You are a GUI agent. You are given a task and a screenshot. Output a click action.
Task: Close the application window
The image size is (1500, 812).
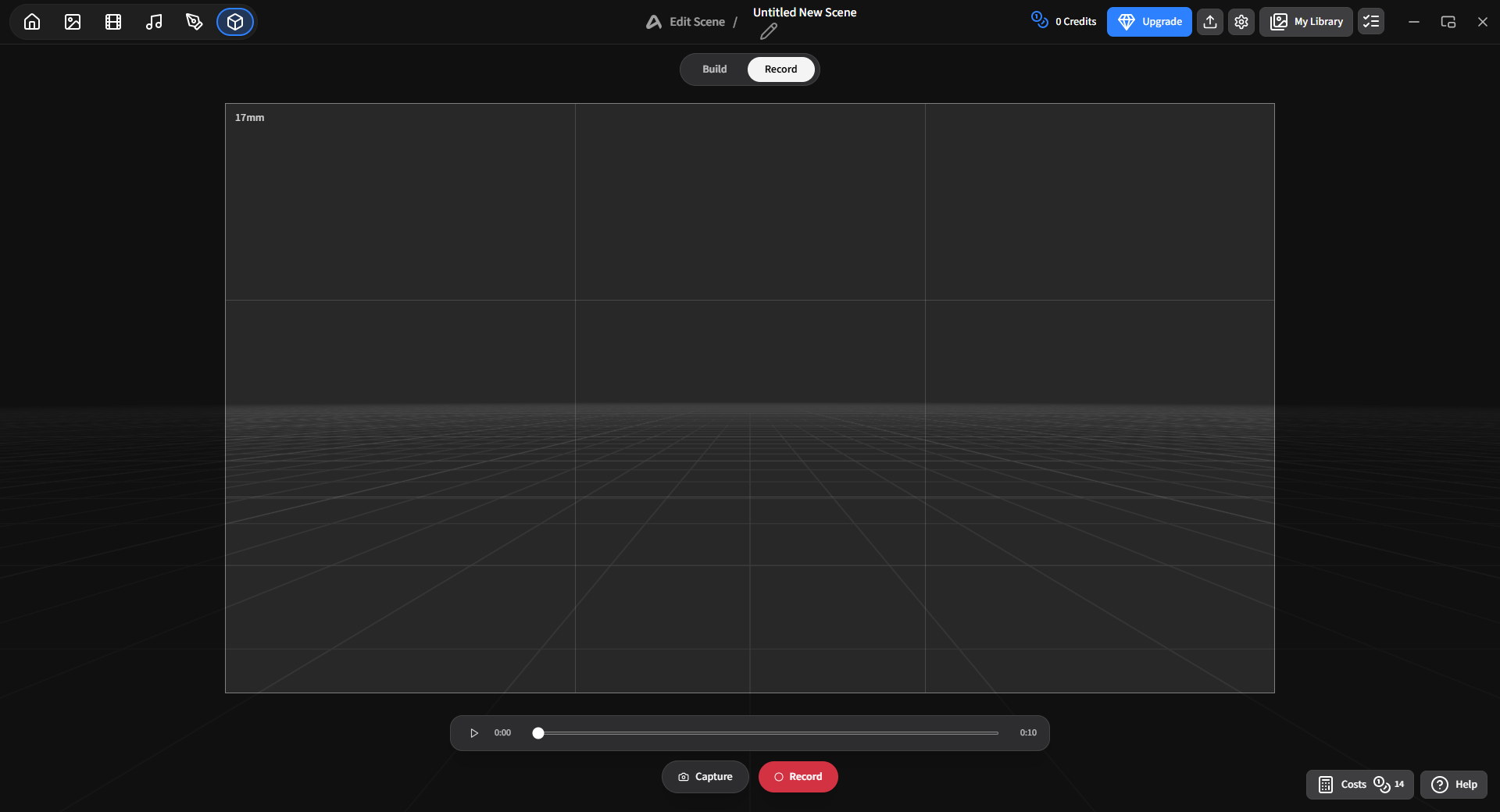point(1483,22)
